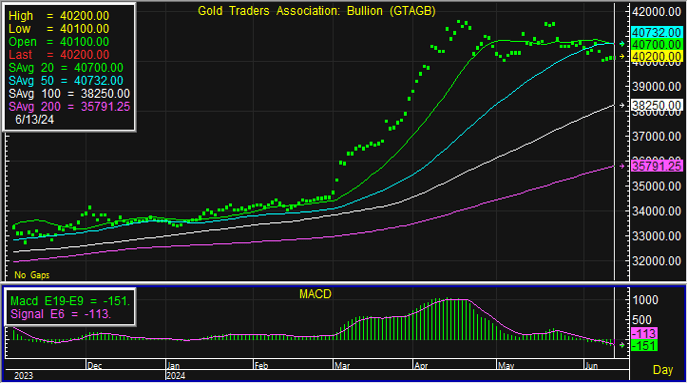
Task: Click the magenta 35791.25 price axis tag
Action: (656, 166)
